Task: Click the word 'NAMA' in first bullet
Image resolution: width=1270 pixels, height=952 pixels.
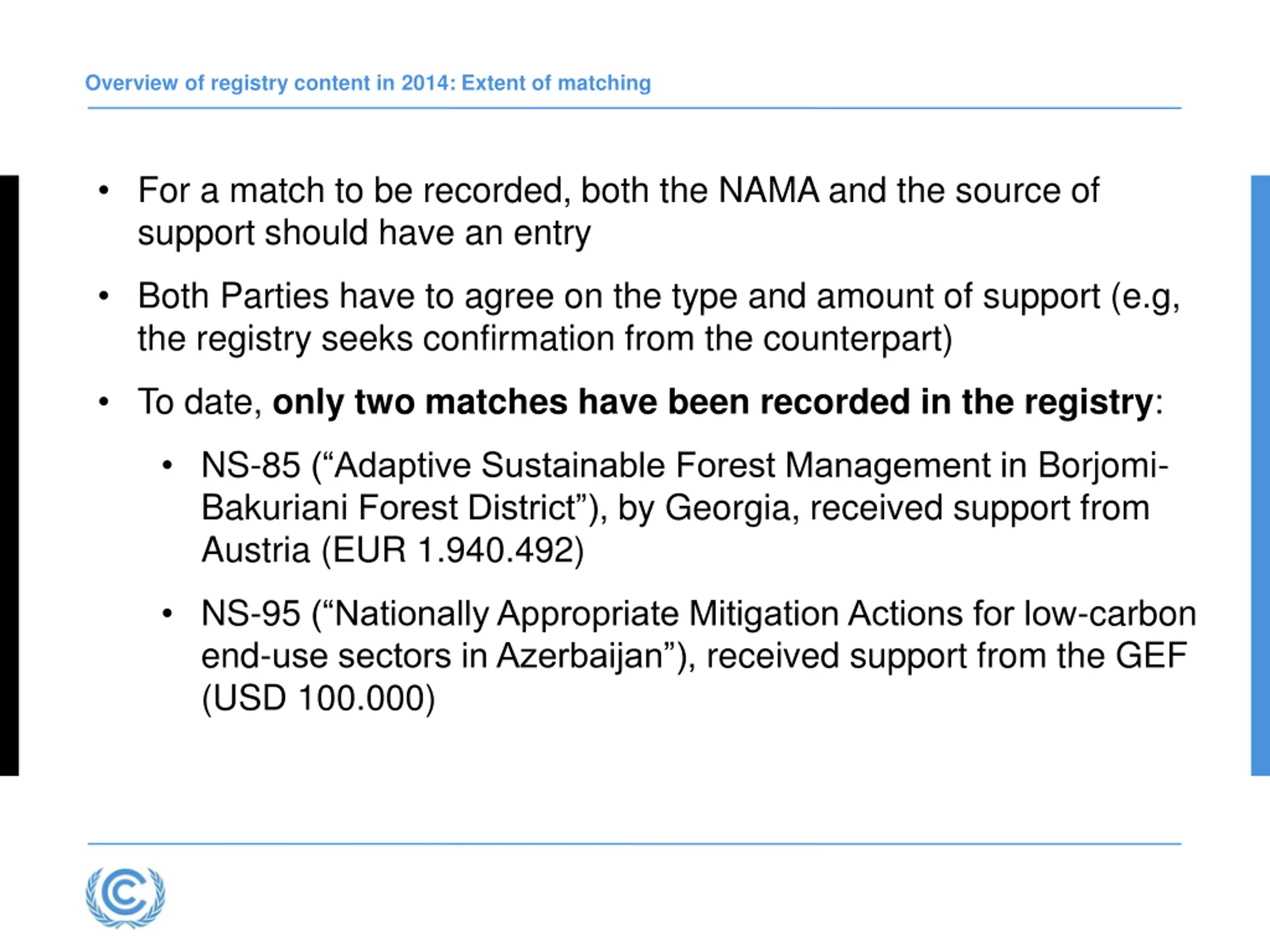Action: (x=769, y=190)
